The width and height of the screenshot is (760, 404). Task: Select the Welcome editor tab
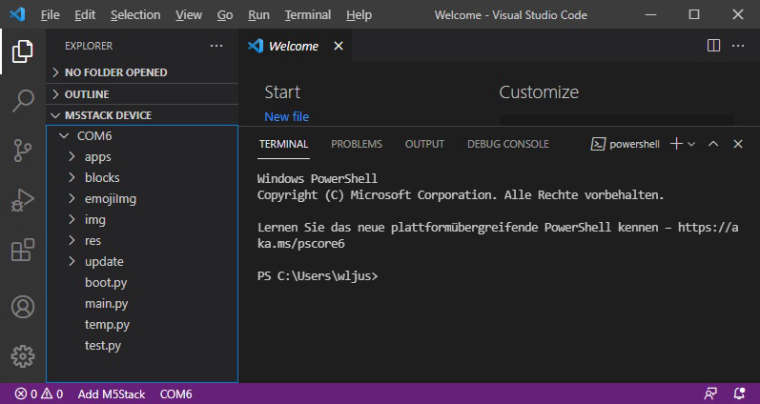(296, 46)
